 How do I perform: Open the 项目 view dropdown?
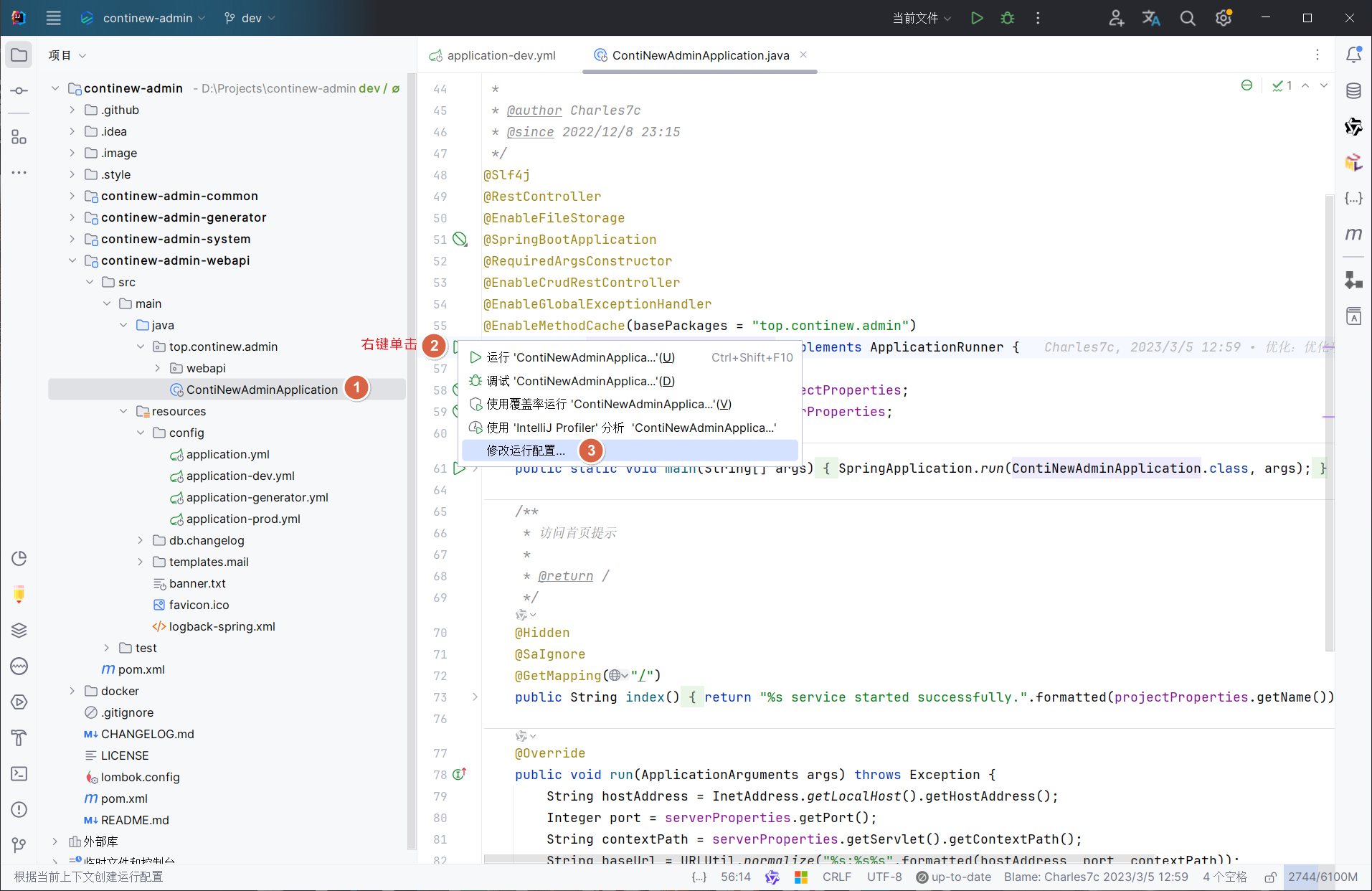pyautogui.click(x=67, y=55)
